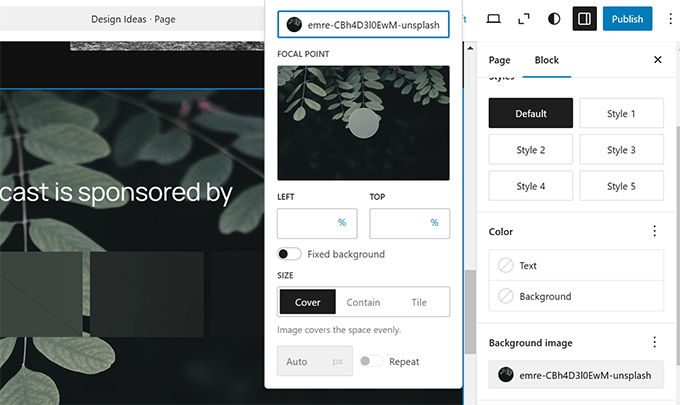
Task: Open Color section options three-dot menu
Action: (x=655, y=231)
